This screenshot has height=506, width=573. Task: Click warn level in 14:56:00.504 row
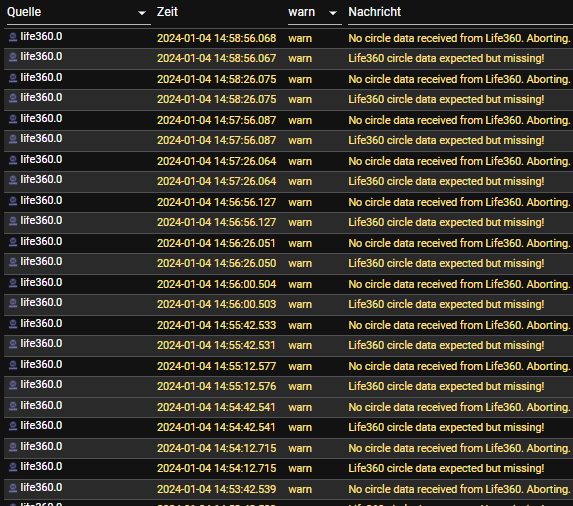point(300,285)
